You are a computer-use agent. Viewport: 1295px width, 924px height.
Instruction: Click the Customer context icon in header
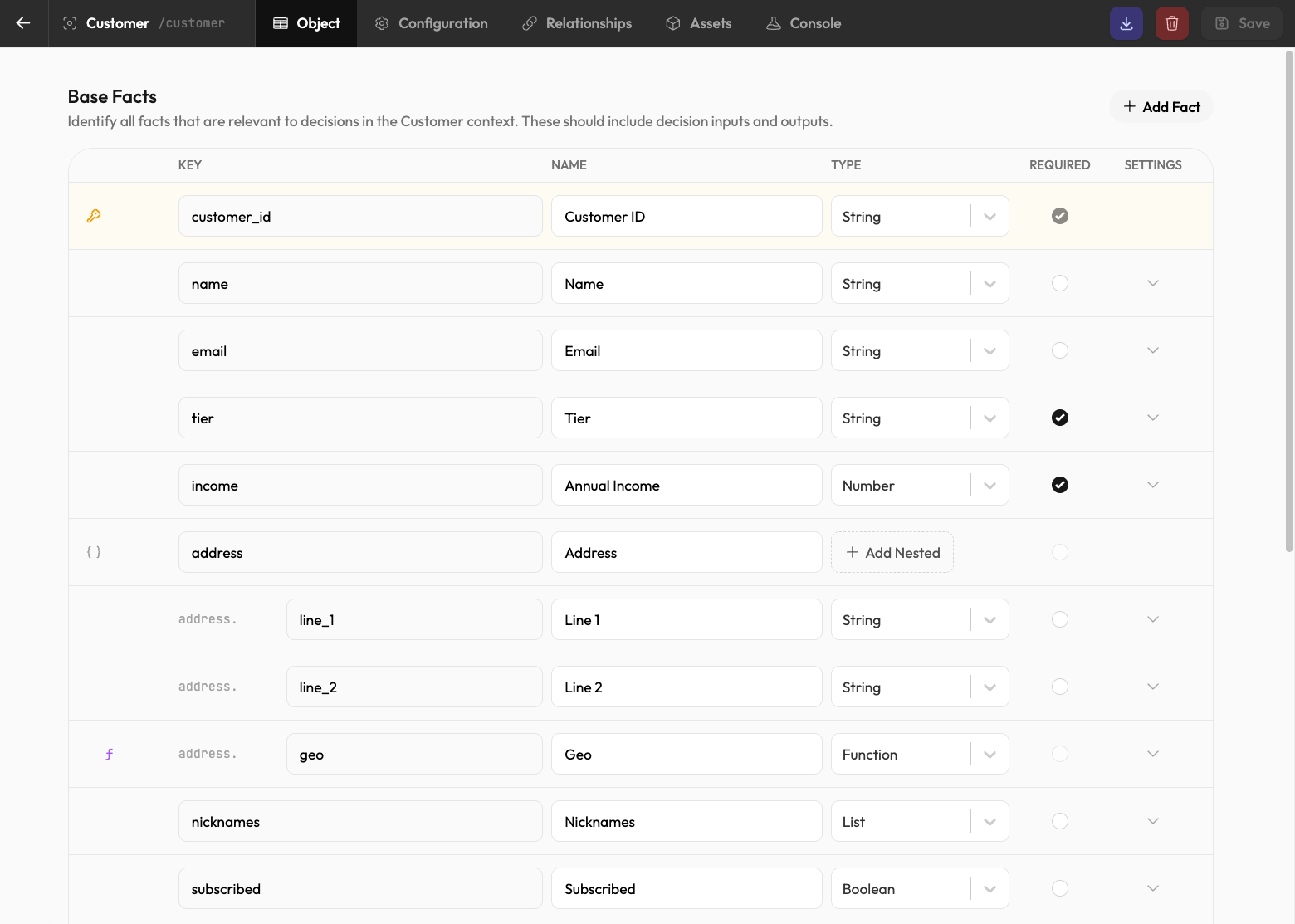[x=71, y=23]
